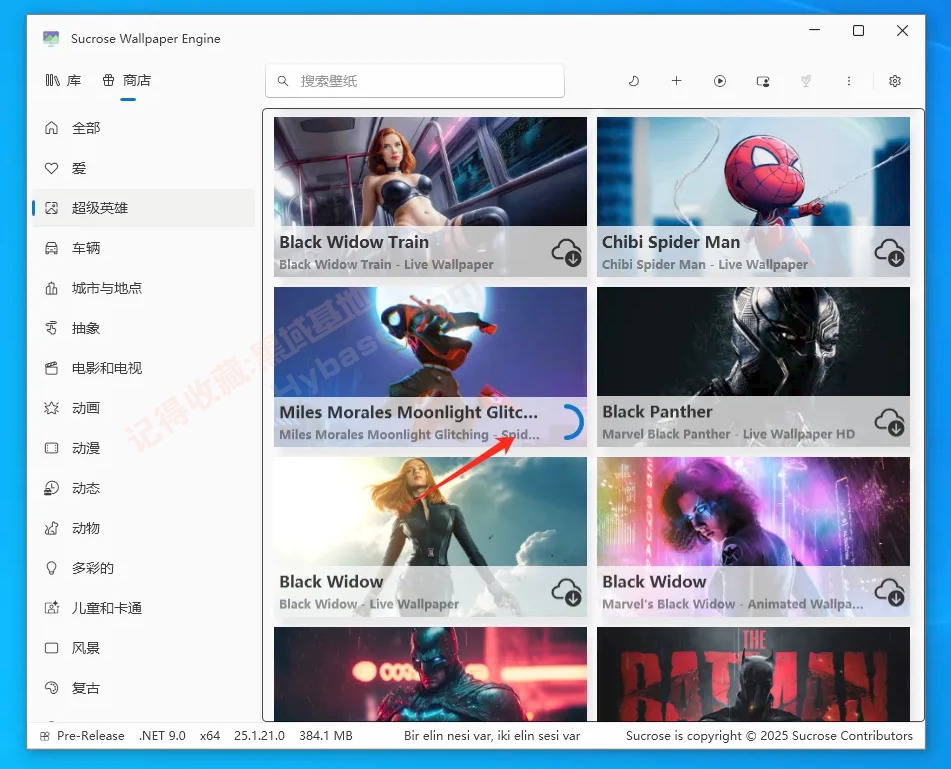The height and width of the screenshot is (769, 951).
Task: Open 抽象 abstract category
Action: pyautogui.click(x=144, y=328)
